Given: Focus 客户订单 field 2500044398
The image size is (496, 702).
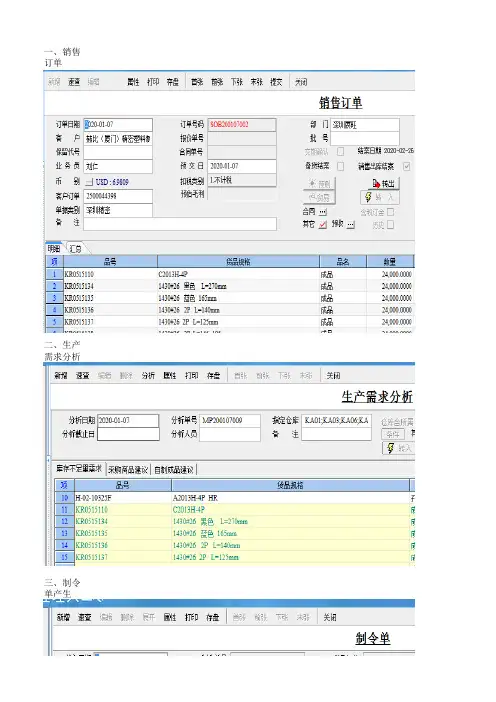Looking at the screenshot, I should [118, 196].
